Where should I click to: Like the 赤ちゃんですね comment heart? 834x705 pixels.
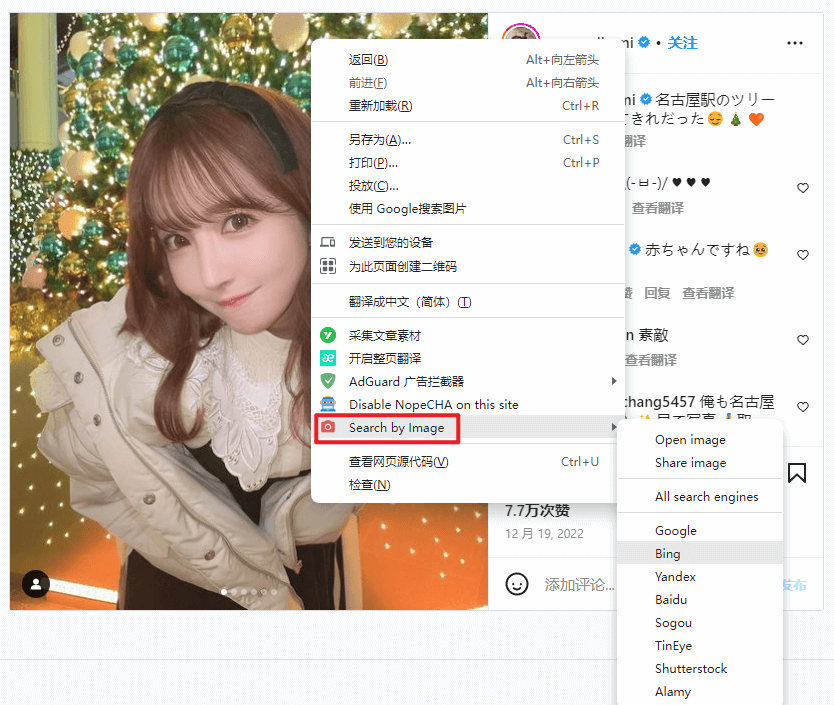tap(803, 255)
